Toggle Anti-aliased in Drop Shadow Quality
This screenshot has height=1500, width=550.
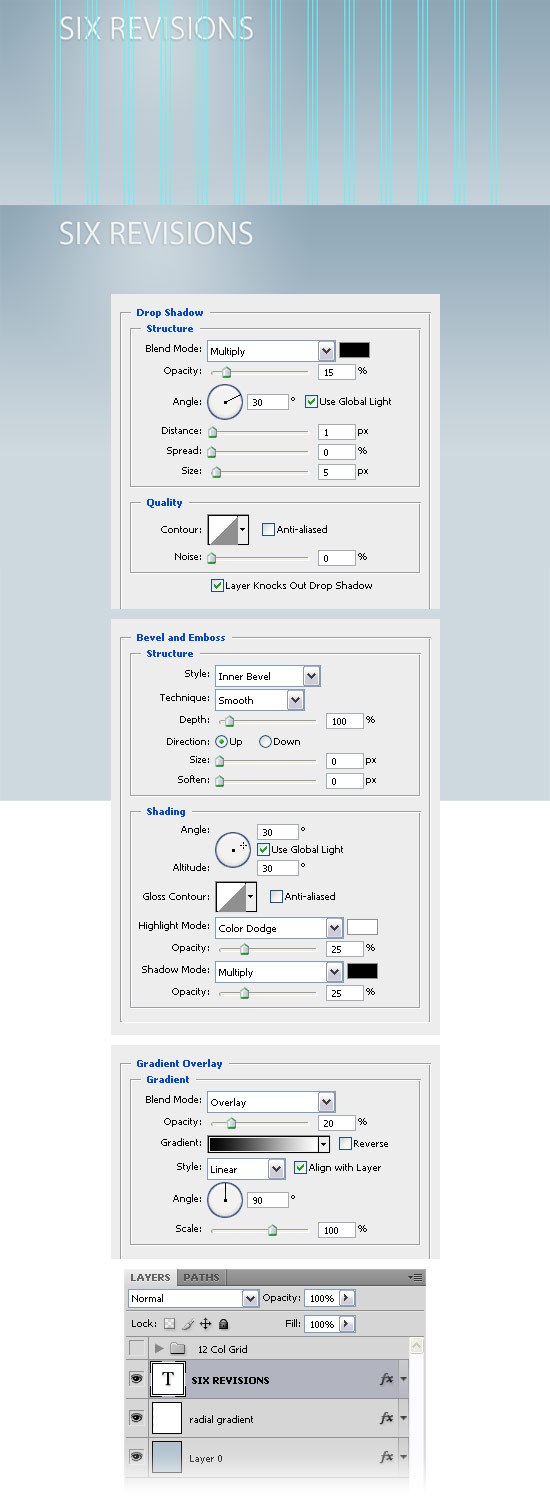tap(268, 529)
